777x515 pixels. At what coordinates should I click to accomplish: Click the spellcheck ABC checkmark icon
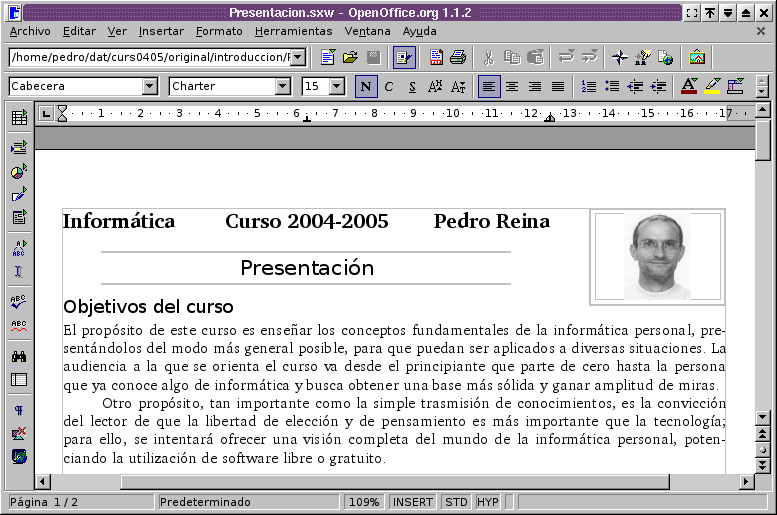click(19, 301)
